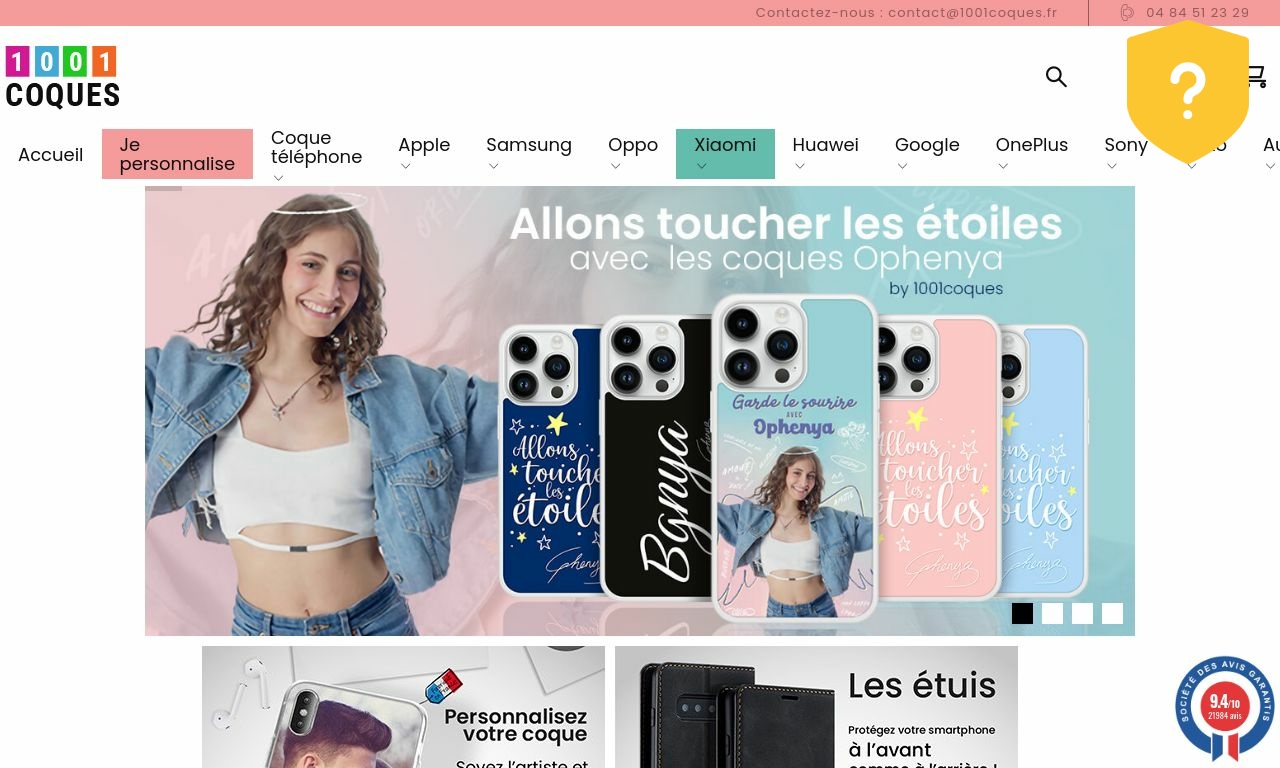Expand the Coque téléphone submenu chevron
Viewport: 1280px width, 768px height.
pyautogui.click(x=278, y=178)
